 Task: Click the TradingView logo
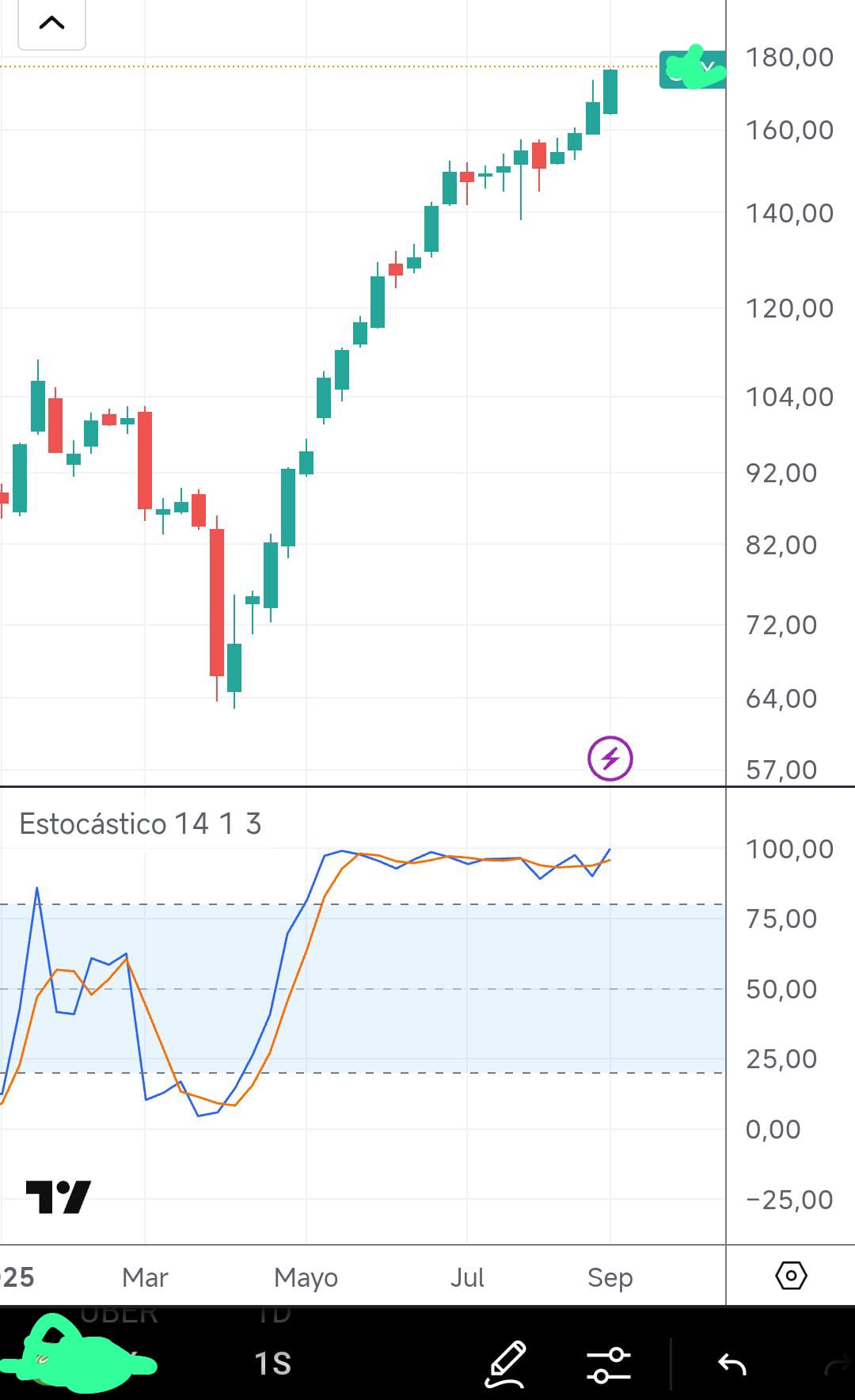[59, 1196]
